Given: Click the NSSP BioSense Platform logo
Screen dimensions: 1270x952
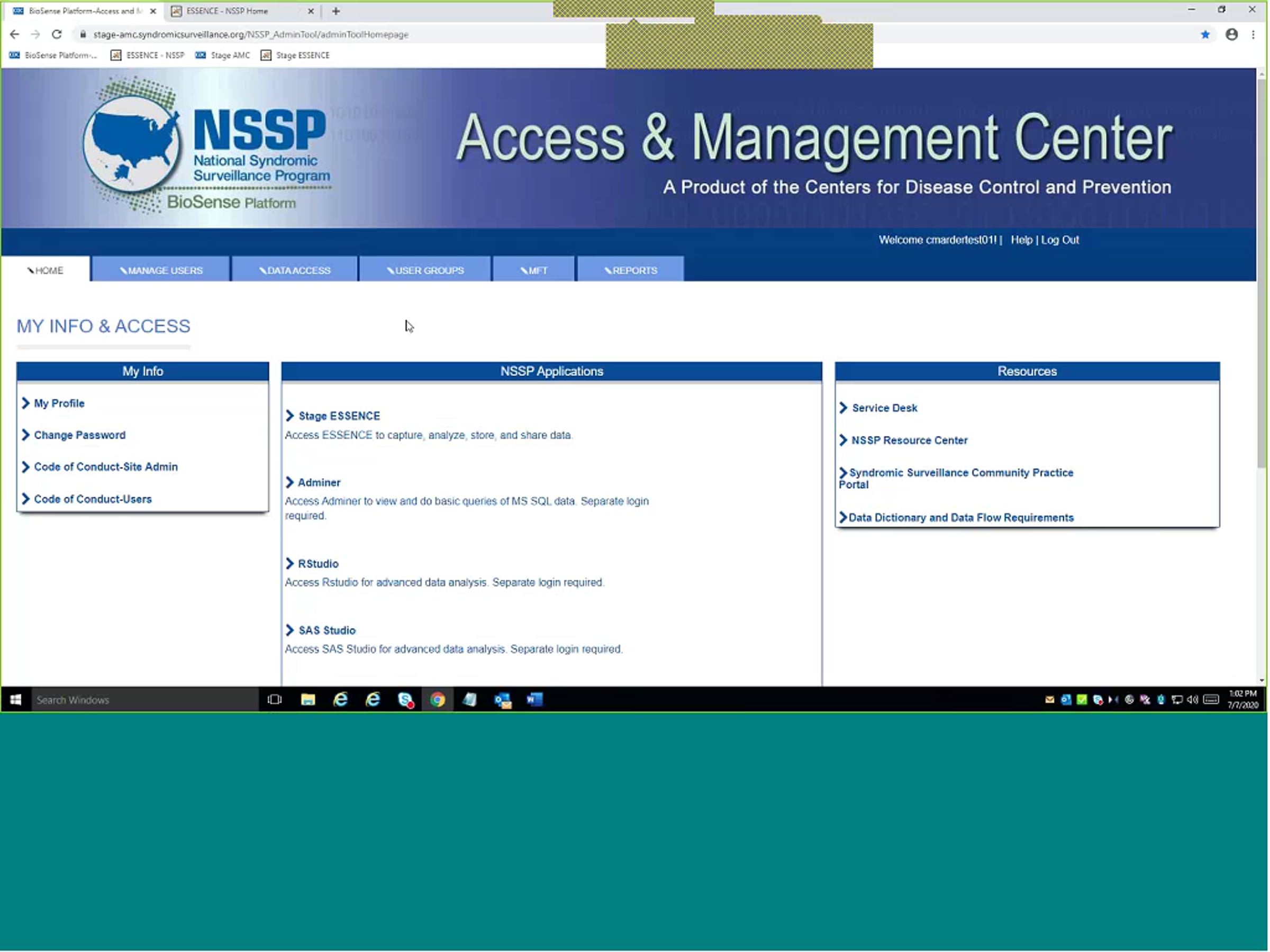Looking at the screenshot, I should 207,147.
